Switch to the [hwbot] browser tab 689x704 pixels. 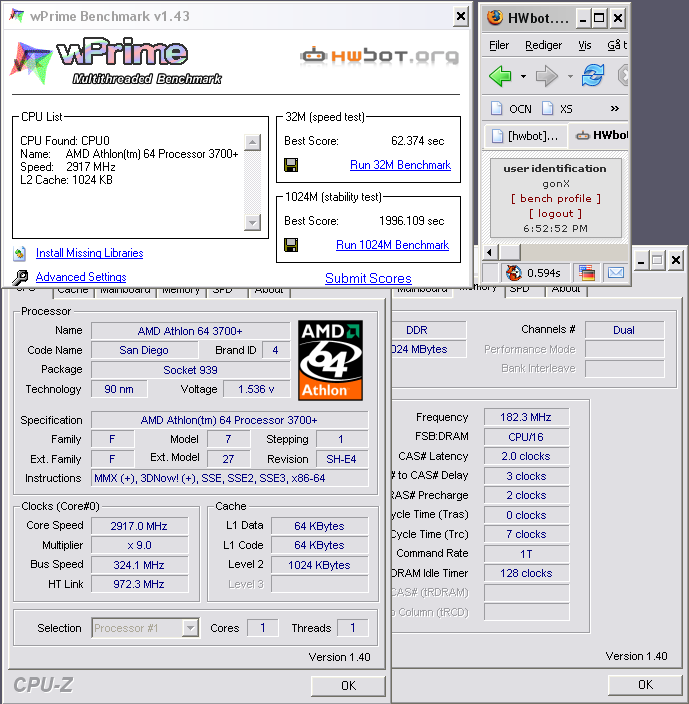(x=525, y=136)
